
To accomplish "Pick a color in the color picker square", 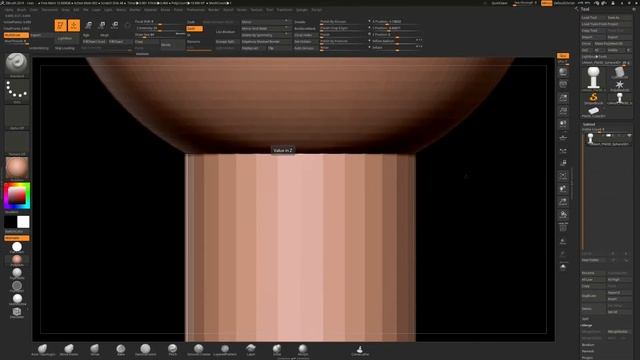I will coord(17,196).
